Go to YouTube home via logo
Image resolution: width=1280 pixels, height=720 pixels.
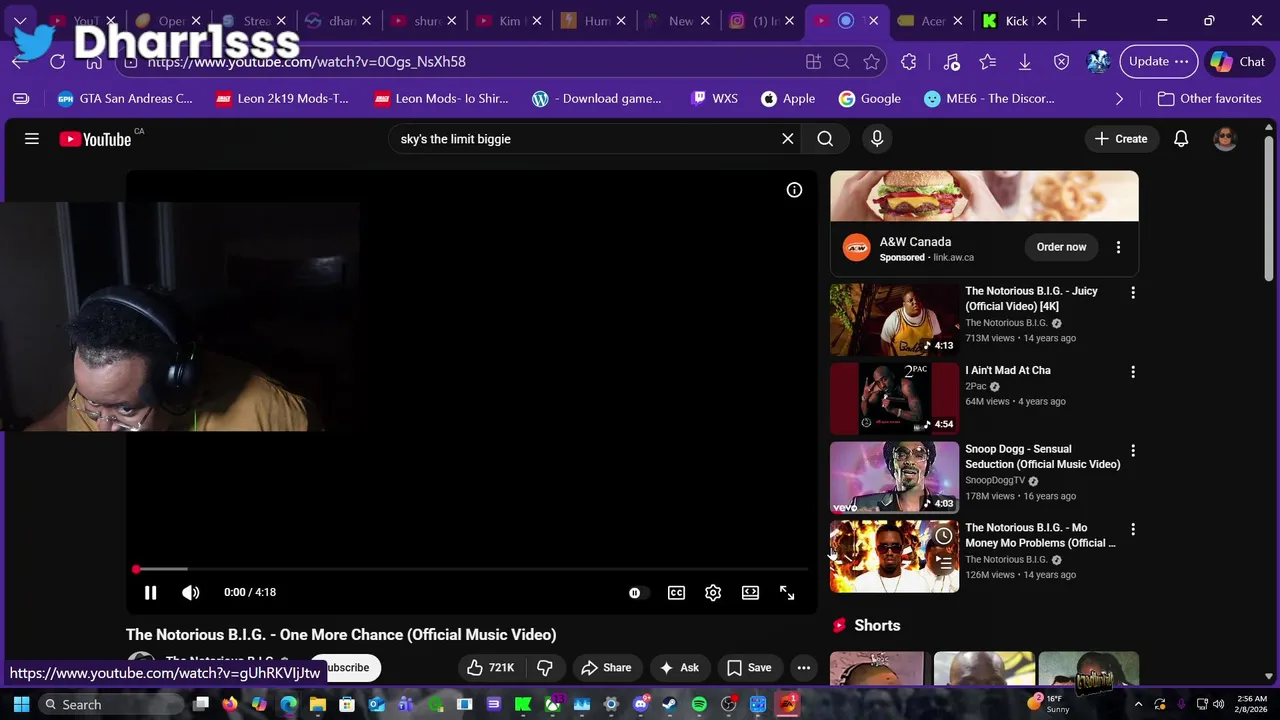pos(95,139)
